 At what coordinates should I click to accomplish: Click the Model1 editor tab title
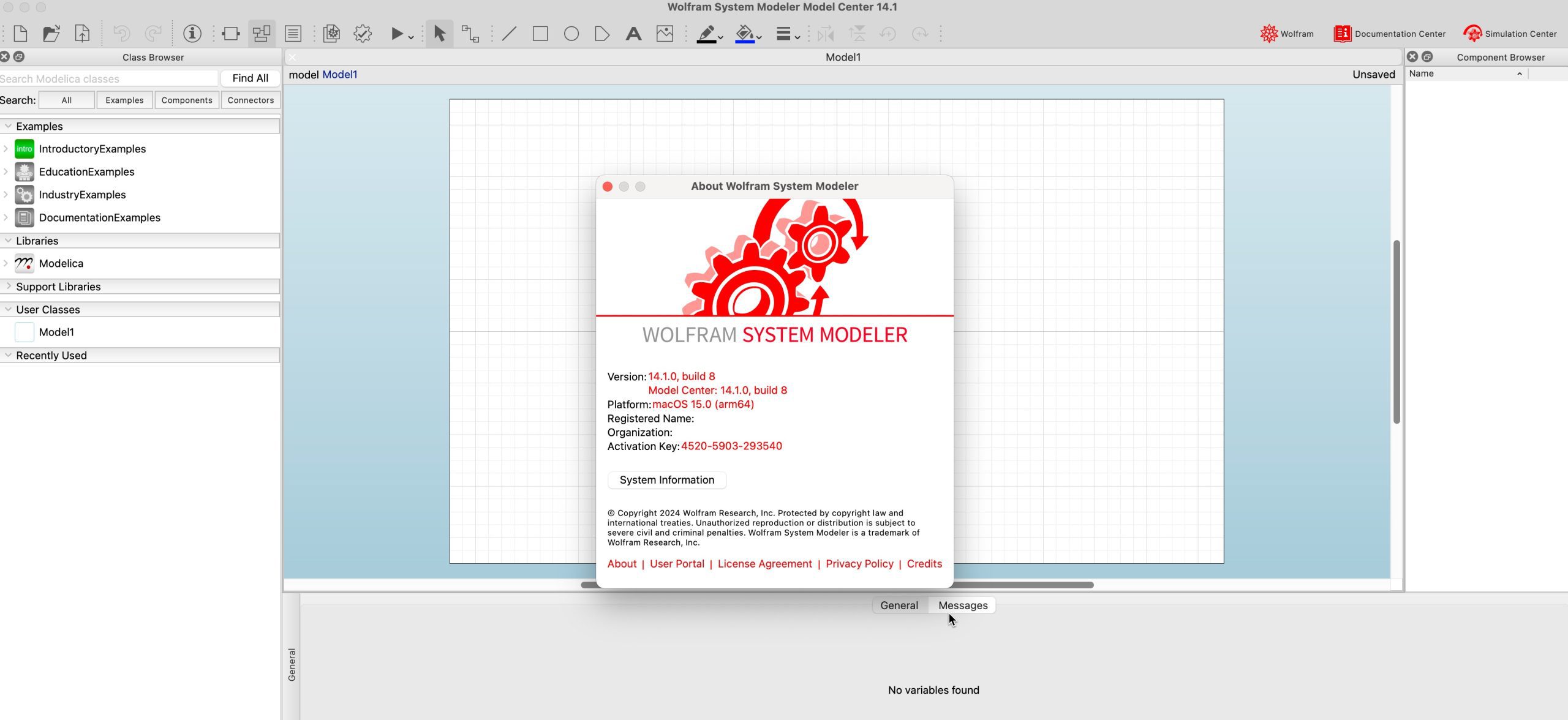coord(843,57)
